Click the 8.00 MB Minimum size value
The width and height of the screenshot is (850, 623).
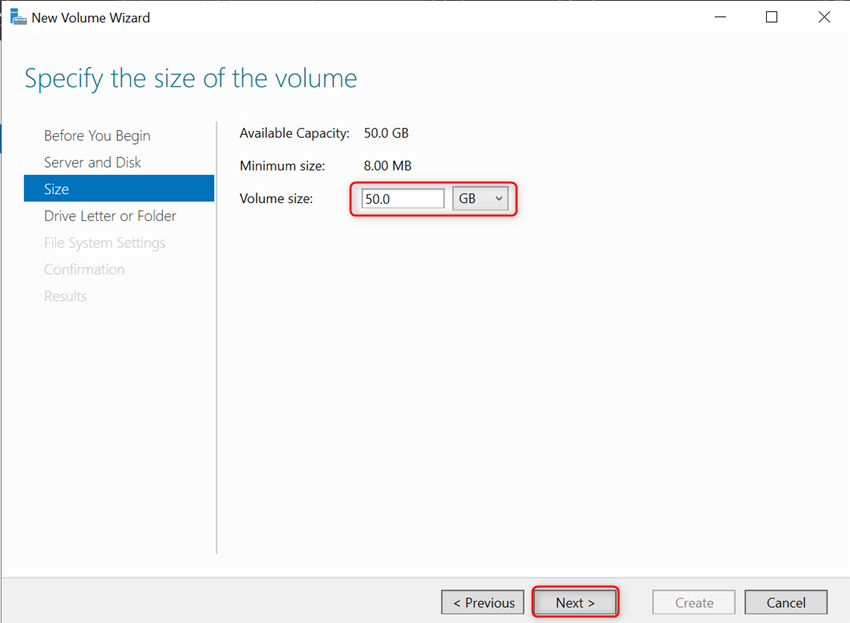[387, 166]
